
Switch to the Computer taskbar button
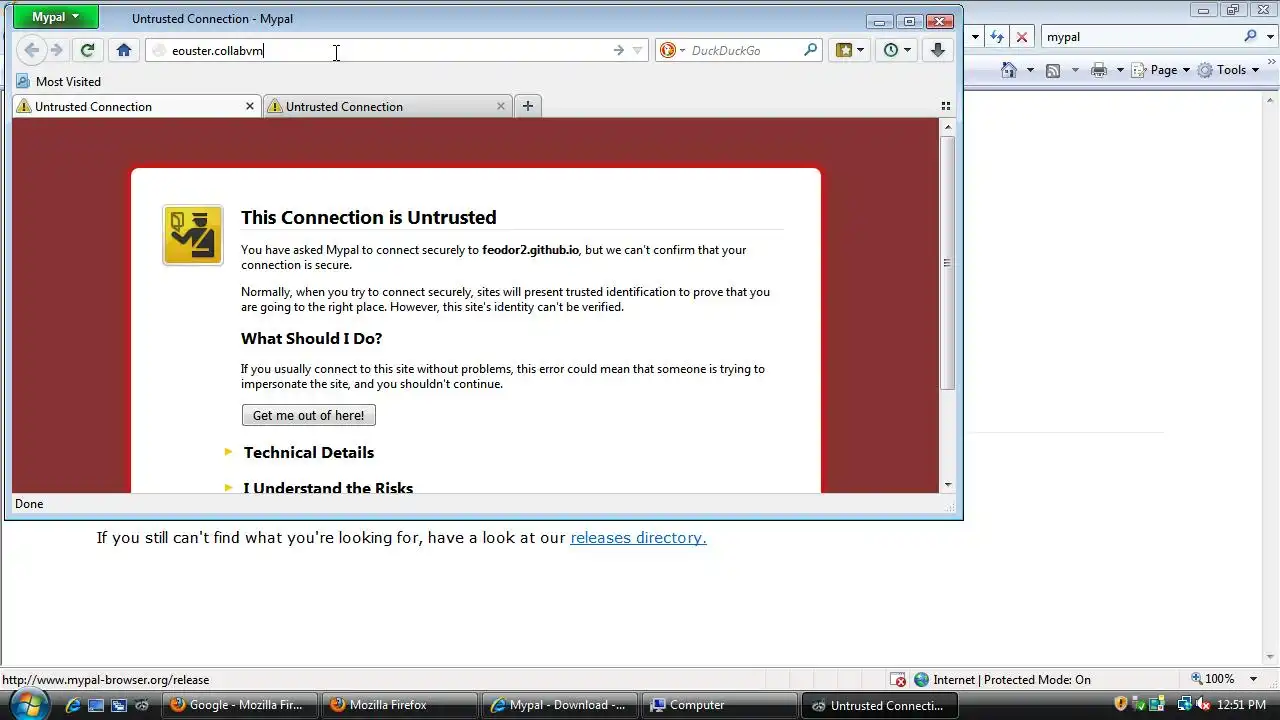[720, 705]
